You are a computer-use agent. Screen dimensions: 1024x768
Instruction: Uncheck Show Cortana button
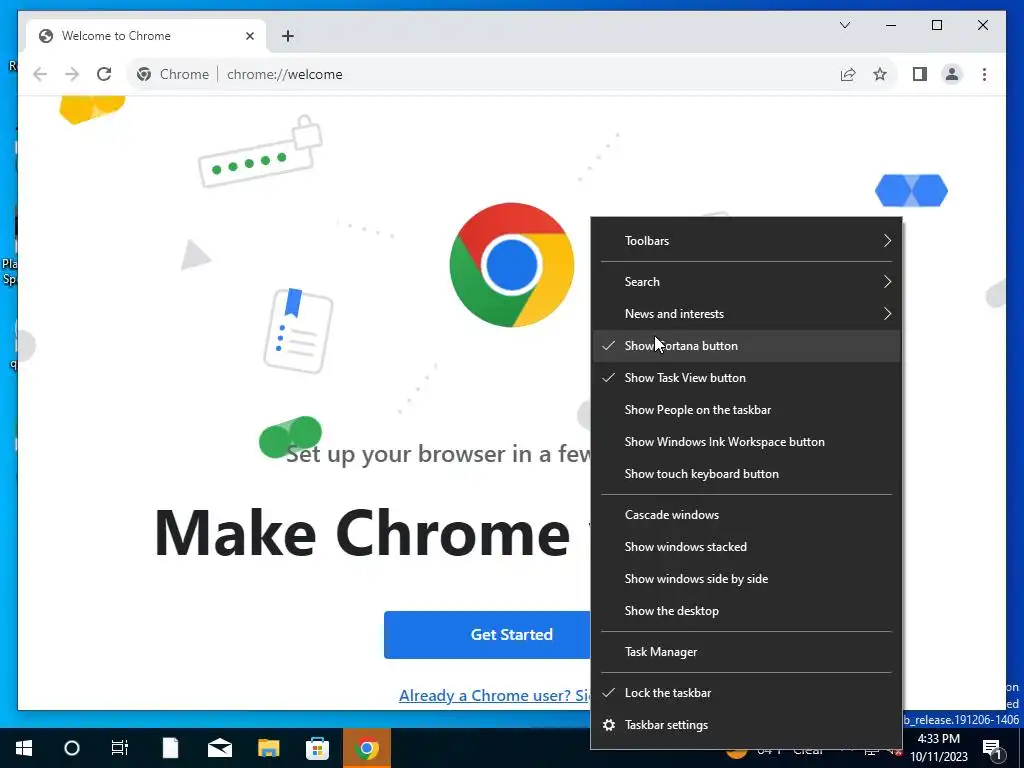point(746,346)
